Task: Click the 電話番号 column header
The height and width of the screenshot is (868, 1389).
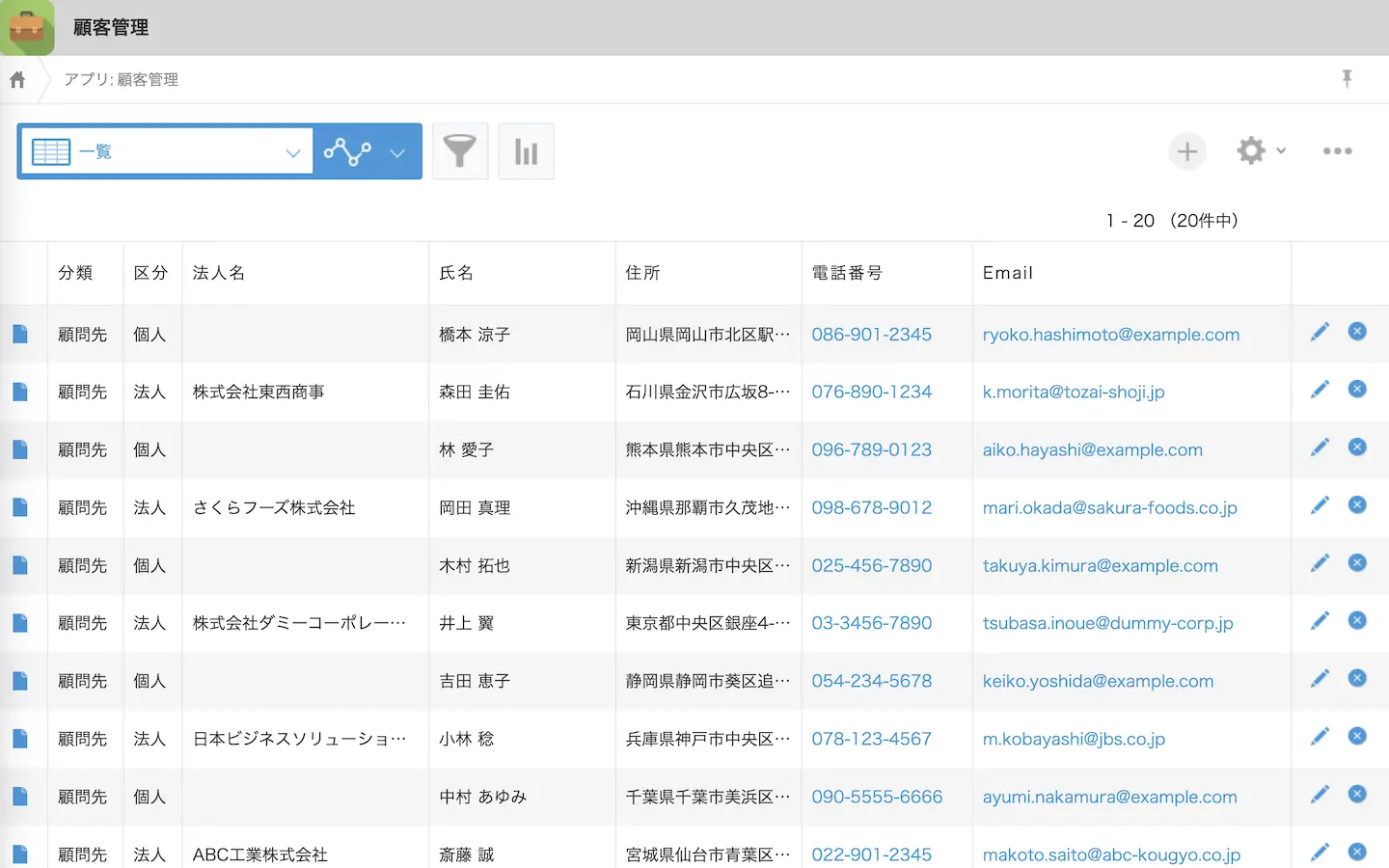Action: [847, 273]
